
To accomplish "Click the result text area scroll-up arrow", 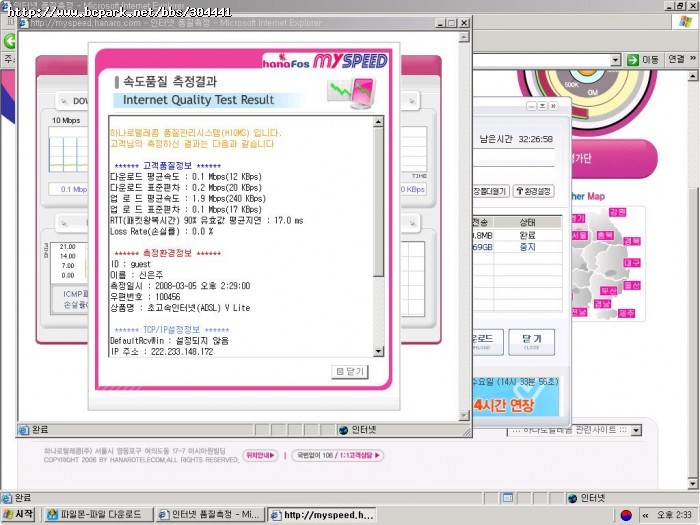I will coord(378,122).
